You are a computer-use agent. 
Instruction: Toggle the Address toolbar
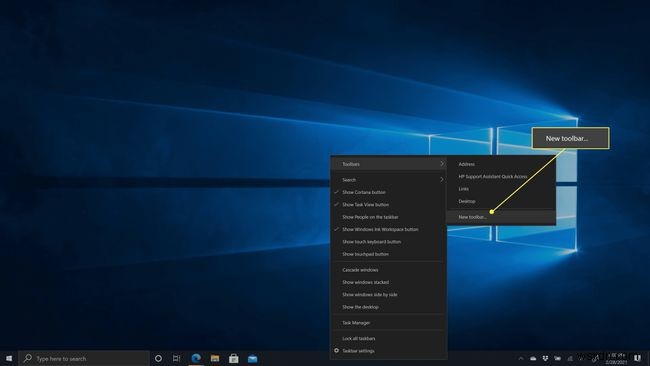pyautogui.click(x=501, y=164)
